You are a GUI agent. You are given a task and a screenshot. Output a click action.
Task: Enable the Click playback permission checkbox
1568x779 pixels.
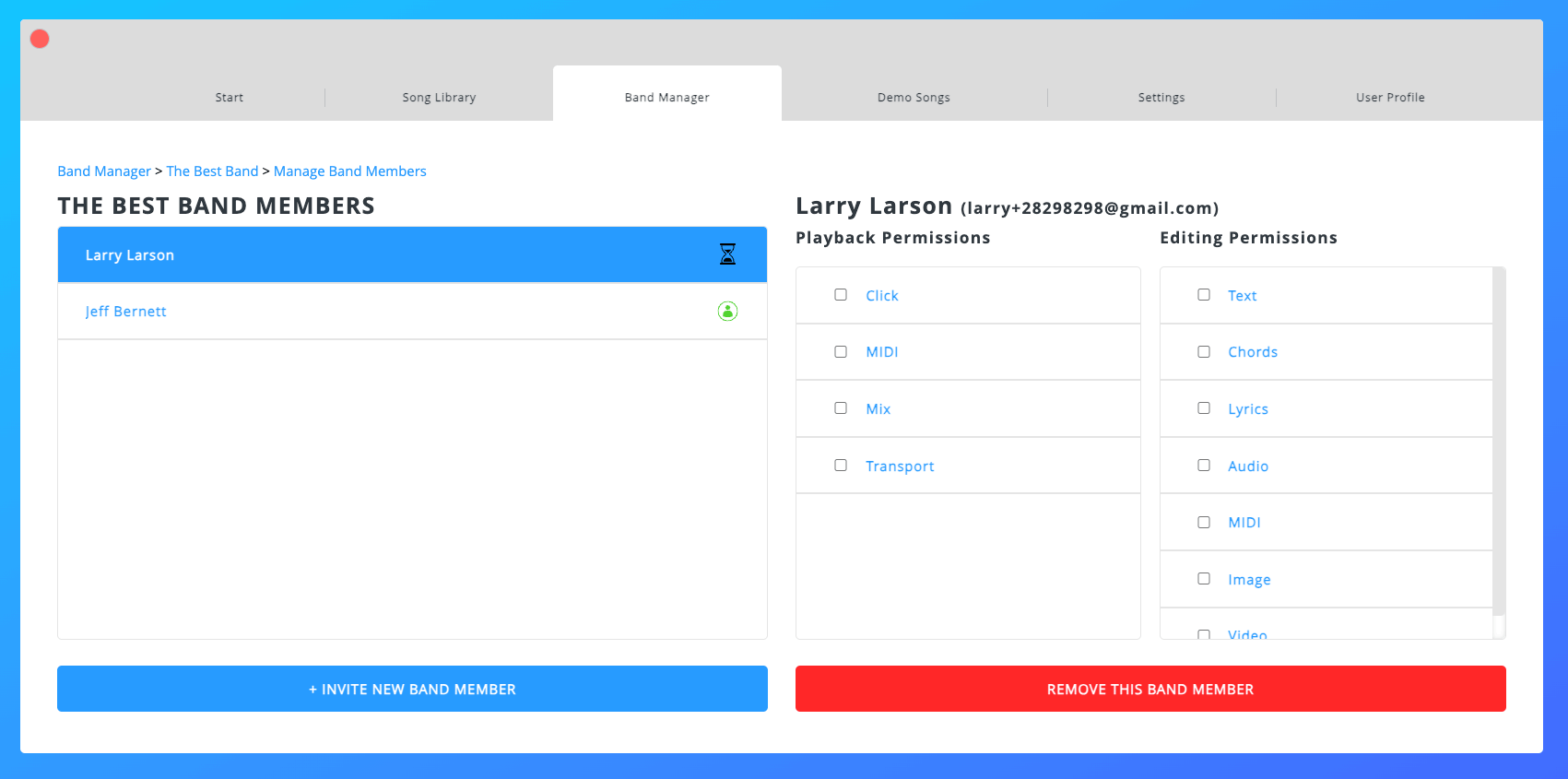pyautogui.click(x=841, y=295)
